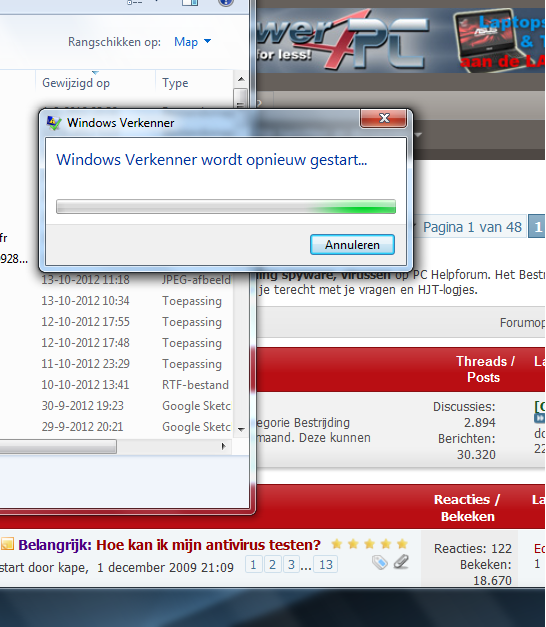Click the tag icon beside the thread
The width and height of the screenshot is (546, 627).
[x=380, y=563]
